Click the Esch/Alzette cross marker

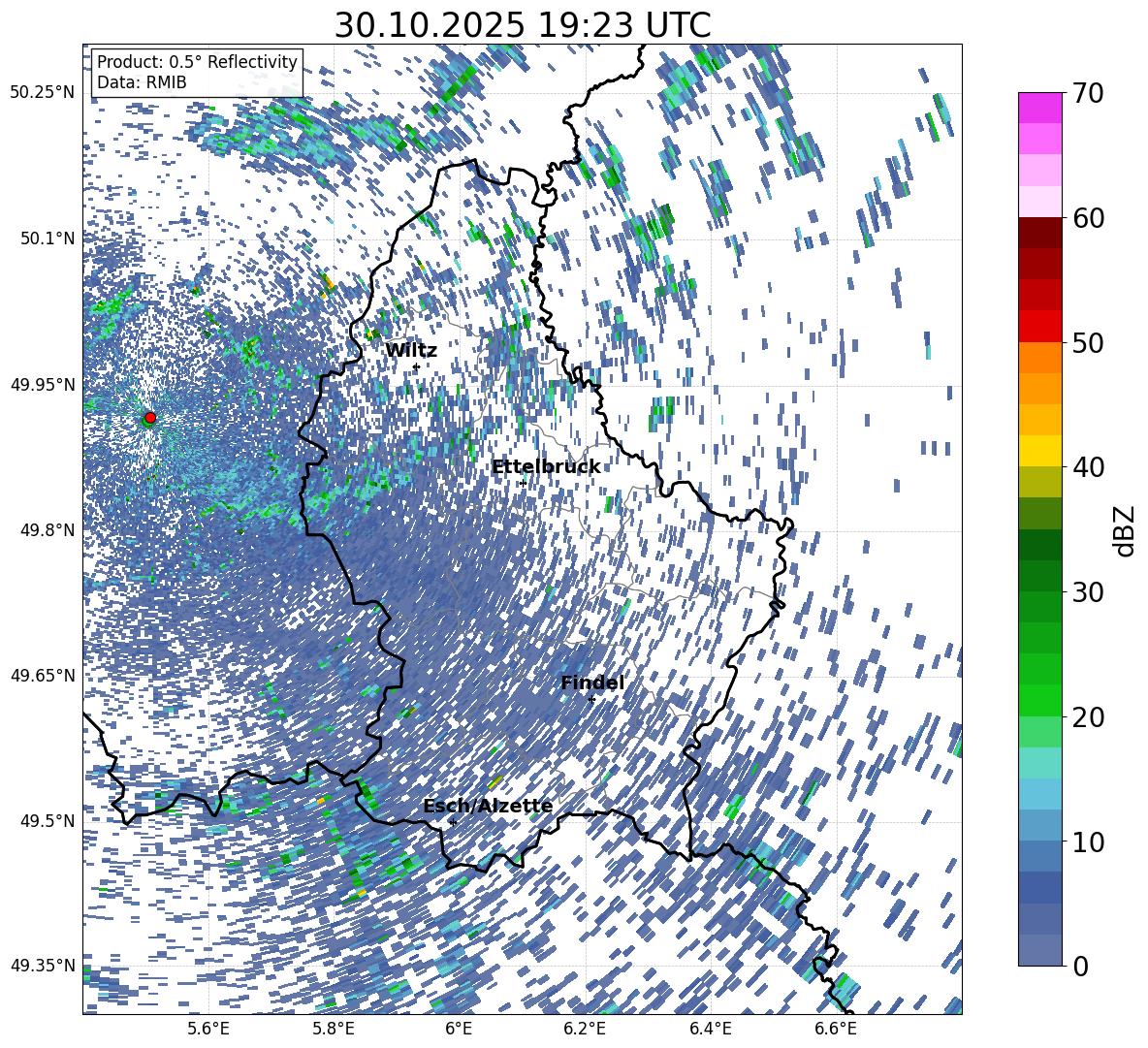(x=453, y=822)
